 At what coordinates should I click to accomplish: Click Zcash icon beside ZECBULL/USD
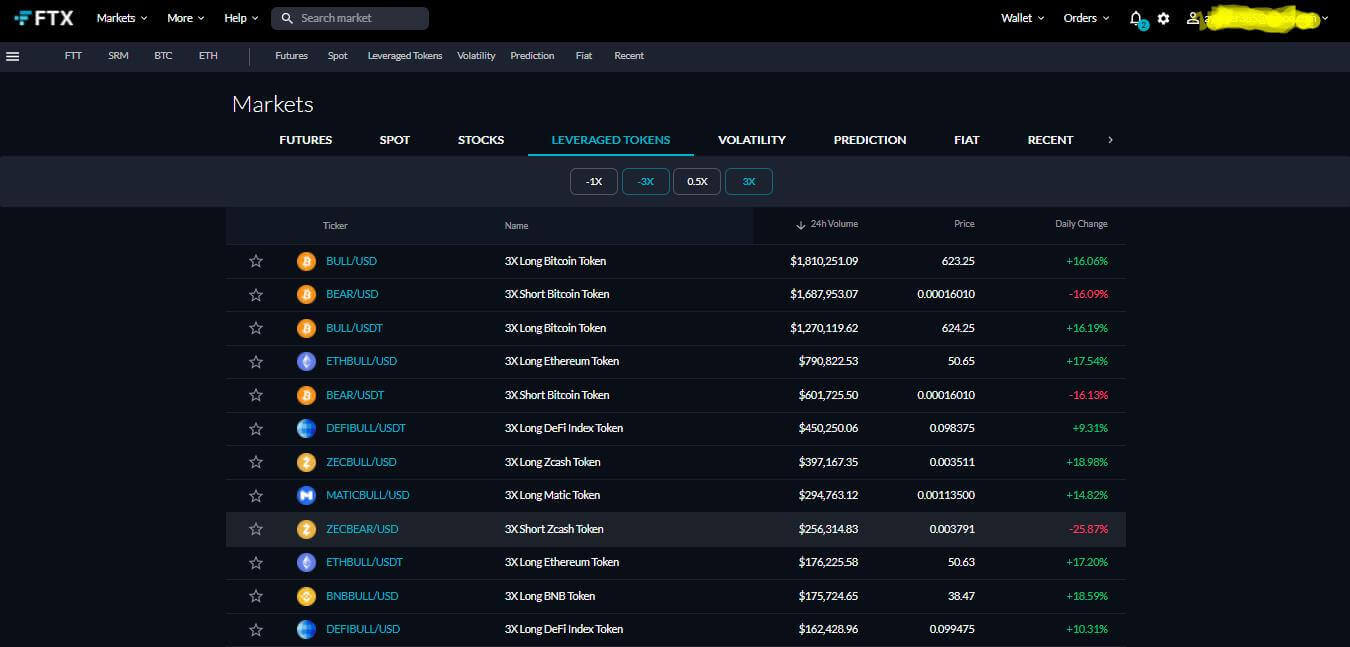coord(306,462)
